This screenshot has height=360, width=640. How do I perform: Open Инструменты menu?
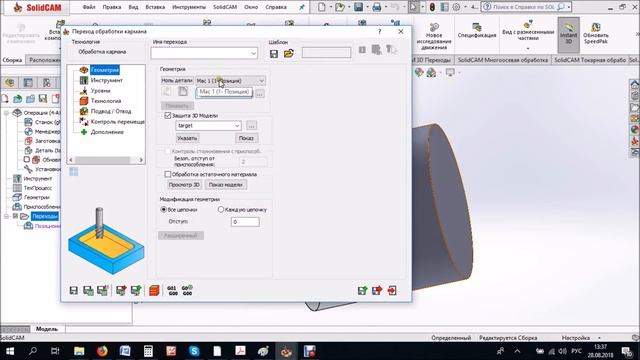[189, 7]
